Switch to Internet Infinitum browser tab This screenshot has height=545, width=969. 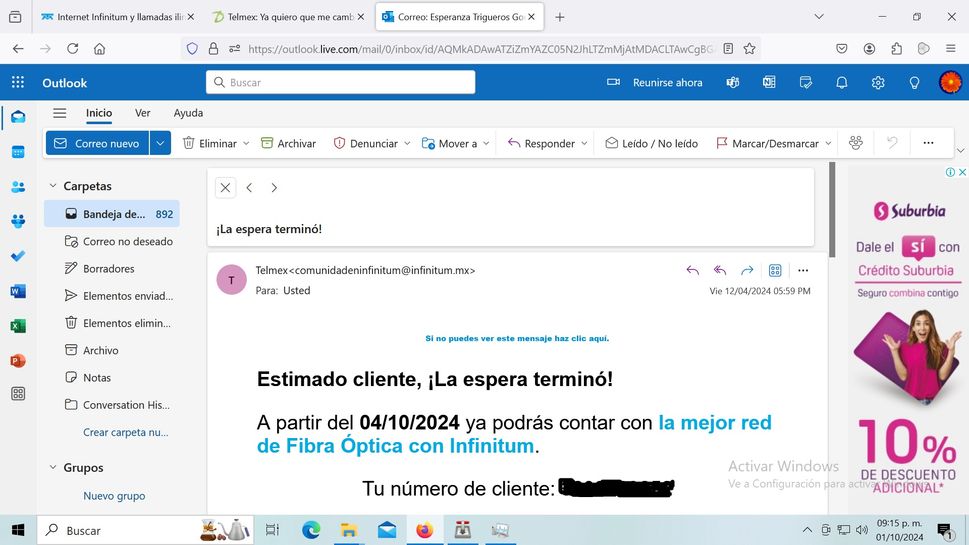pos(116,17)
